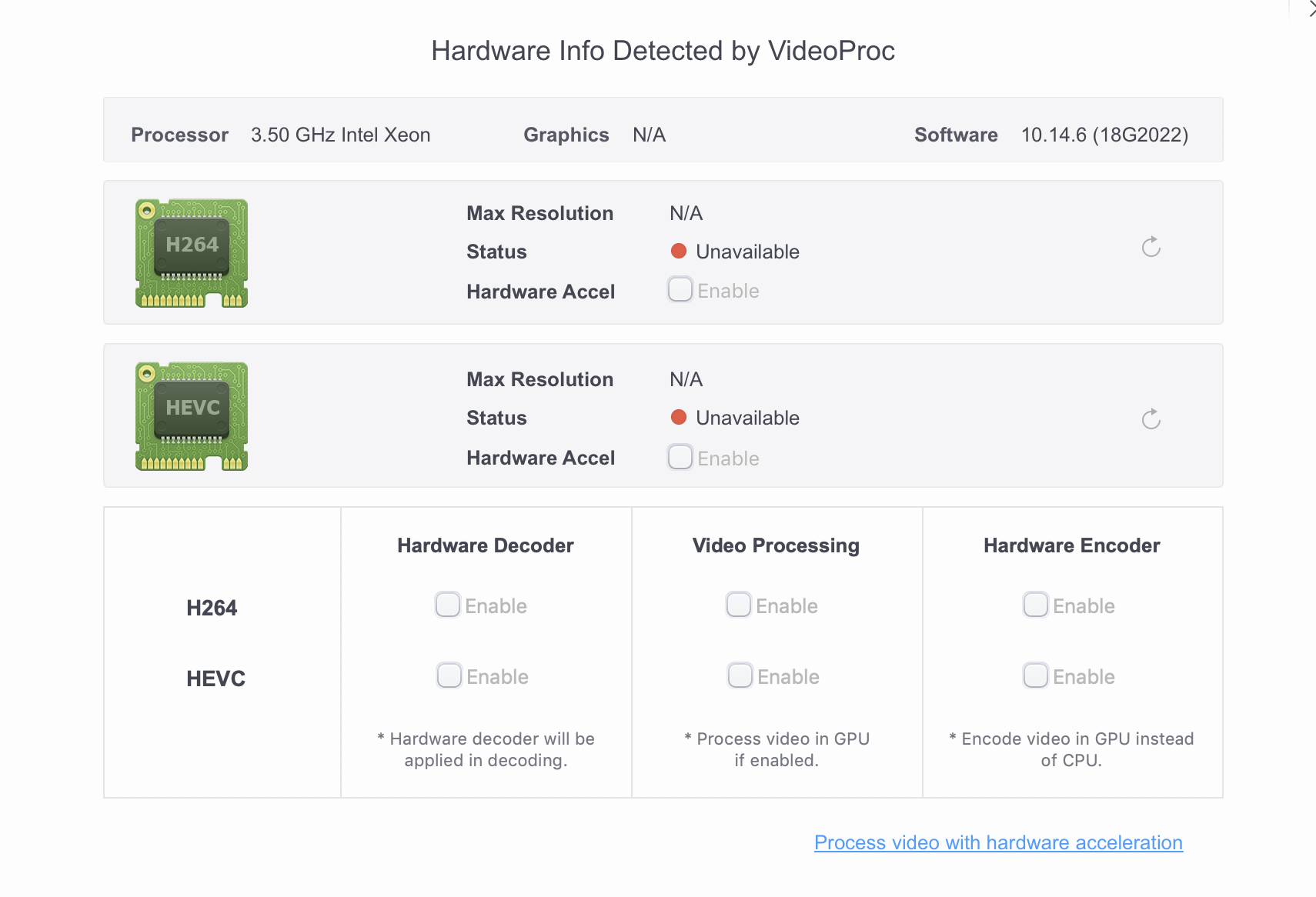The width and height of the screenshot is (1316, 897).
Task: Refresh the HEVC hardware status
Action: 1151,419
